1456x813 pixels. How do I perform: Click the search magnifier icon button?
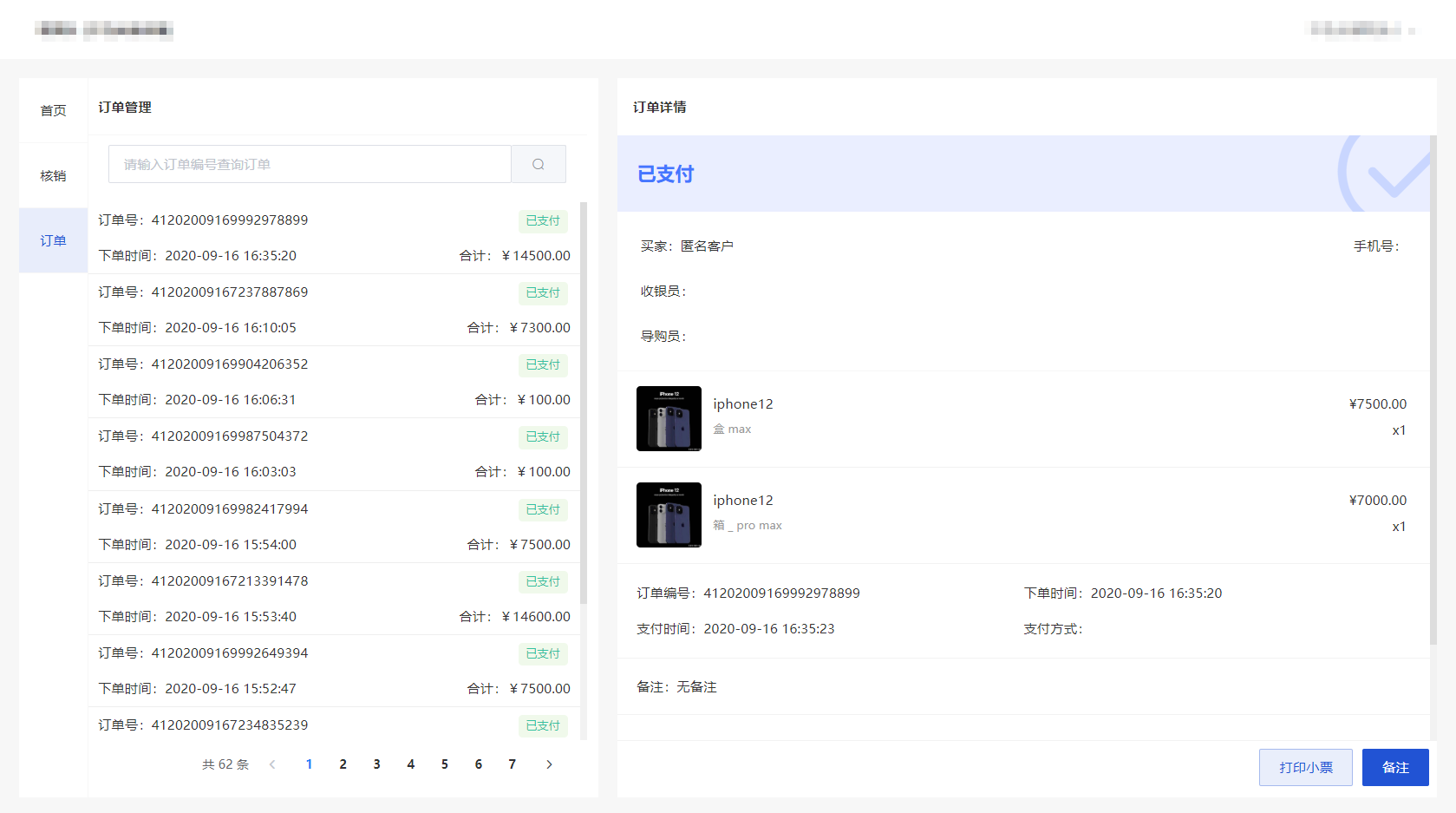tap(539, 164)
